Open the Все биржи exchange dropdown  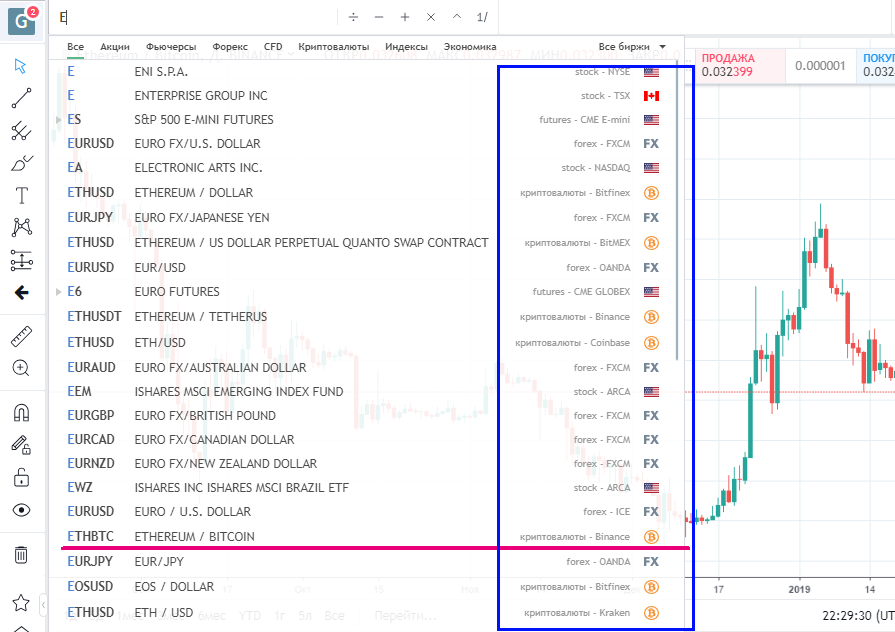tap(632, 47)
